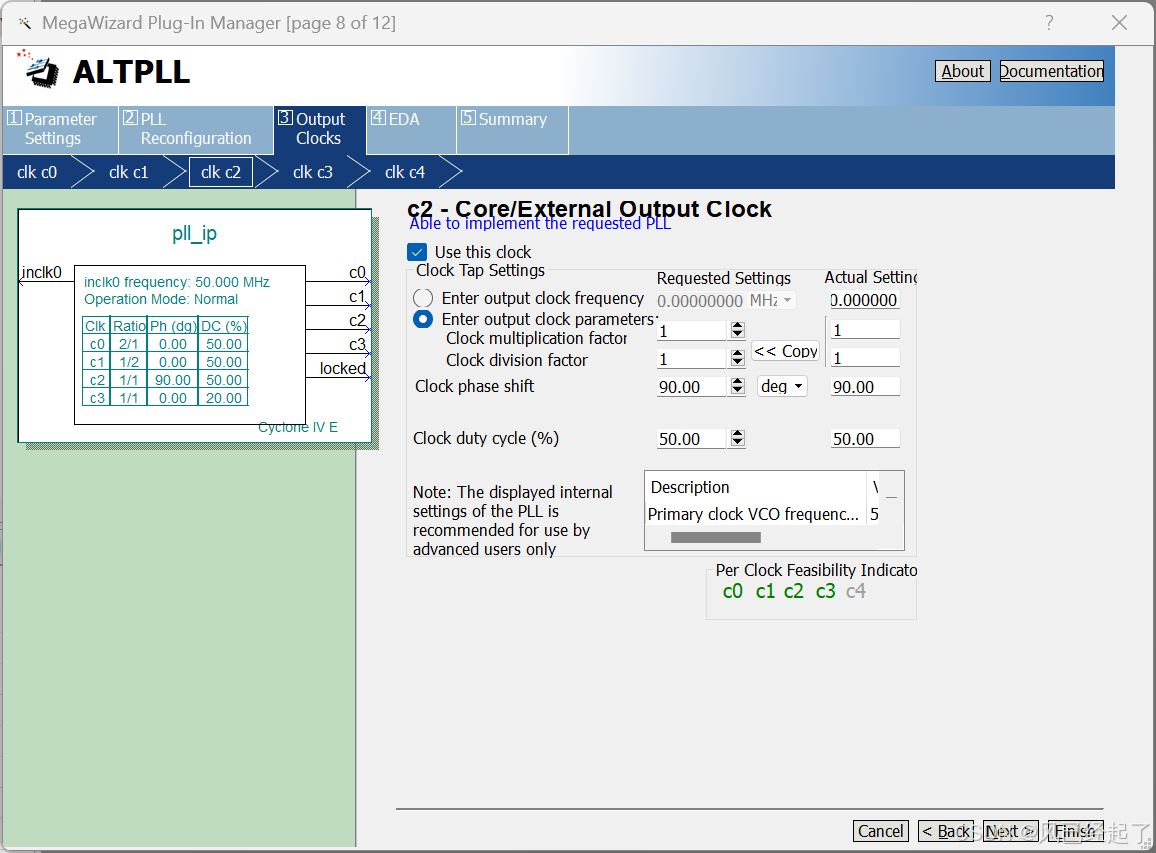The height and width of the screenshot is (853, 1156).
Task: Click the Cancel button
Action: pyautogui.click(x=880, y=831)
